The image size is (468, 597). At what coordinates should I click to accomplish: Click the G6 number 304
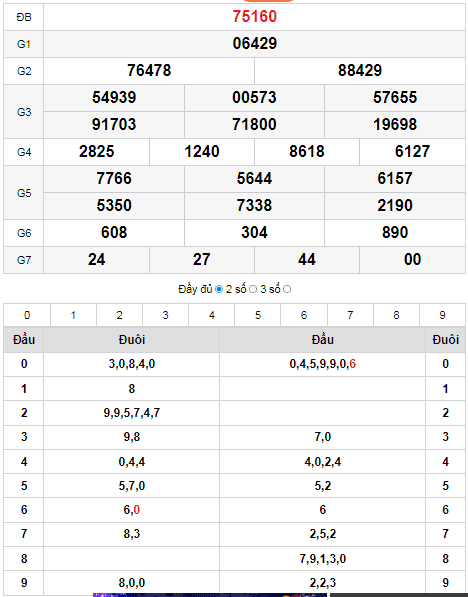254,233
